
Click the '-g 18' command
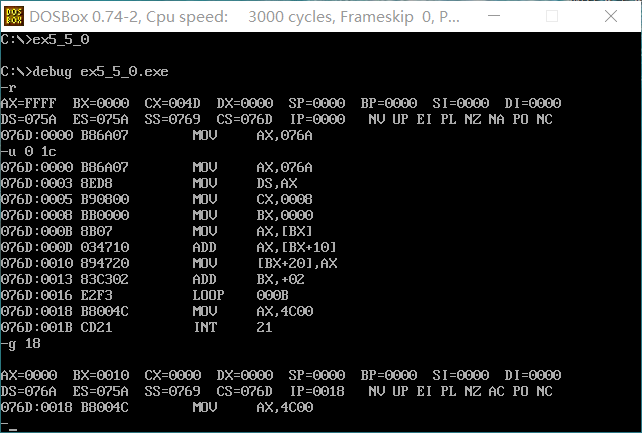pos(21,344)
